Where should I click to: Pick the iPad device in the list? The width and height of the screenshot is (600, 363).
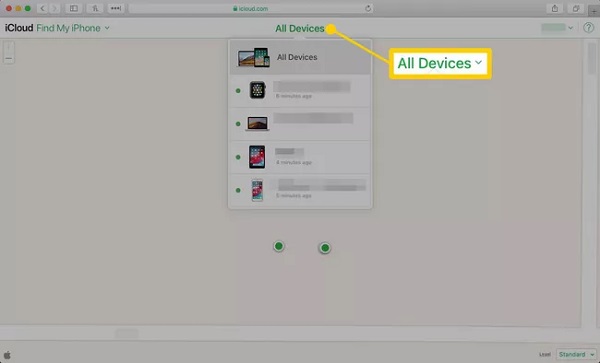pyautogui.click(x=300, y=157)
